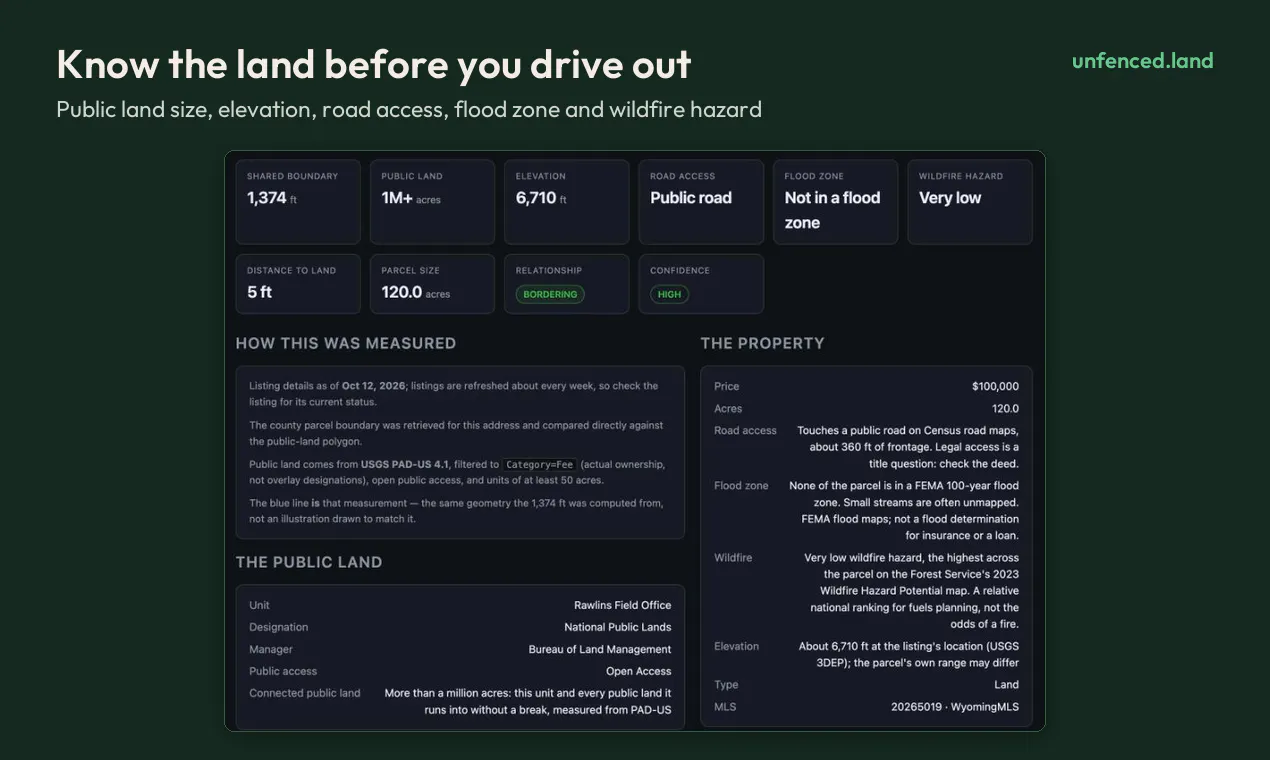Open the Wildfire Hazard Very low card
Screen dimensions: 1270x760
click(x=970, y=202)
